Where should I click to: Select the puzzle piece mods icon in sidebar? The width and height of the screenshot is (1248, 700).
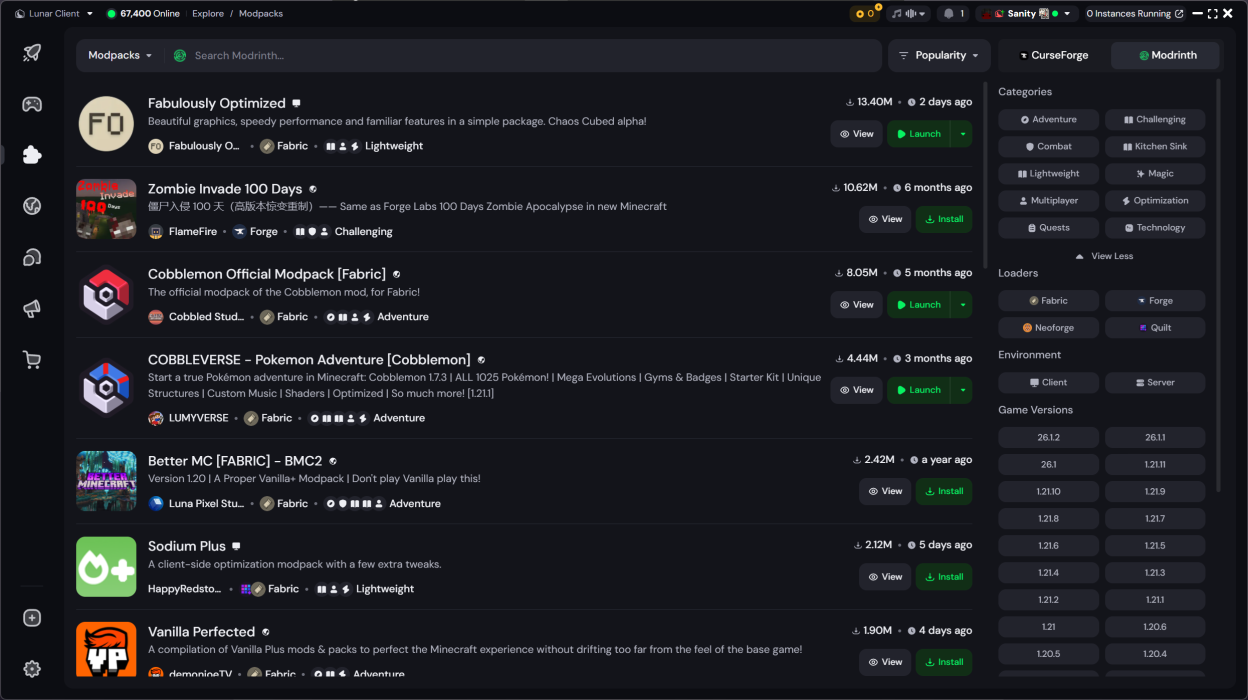coord(32,155)
